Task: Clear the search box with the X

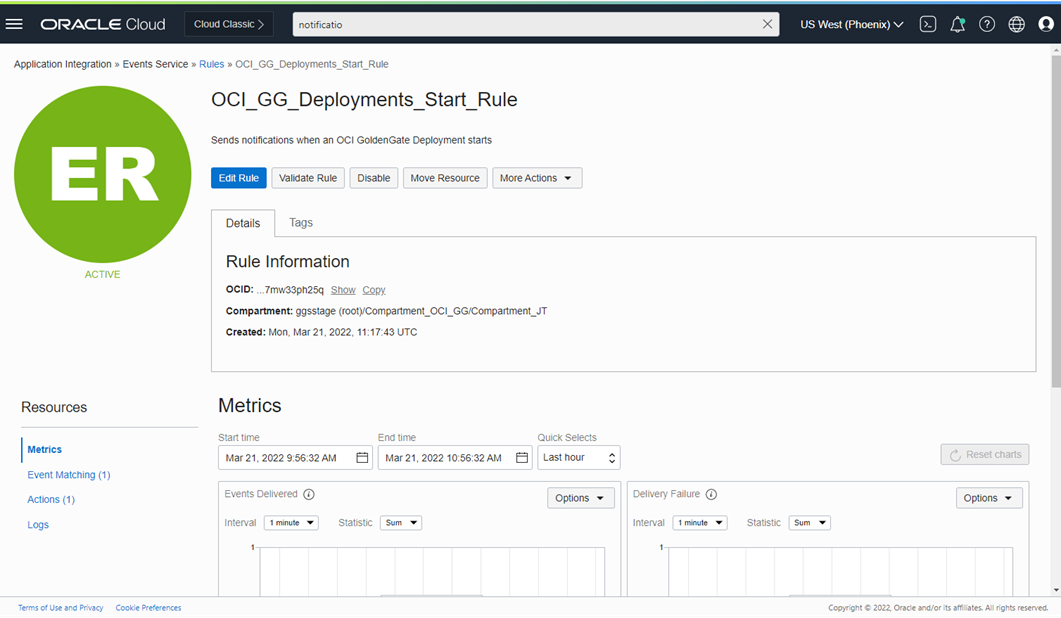Action: tap(768, 24)
